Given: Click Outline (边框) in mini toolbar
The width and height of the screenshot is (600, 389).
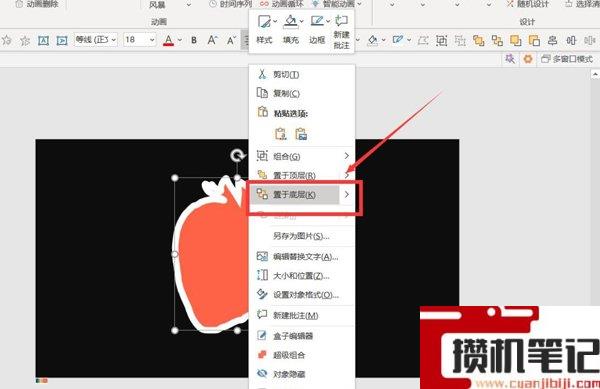Looking at the screenshot, I should click(317, 30).
